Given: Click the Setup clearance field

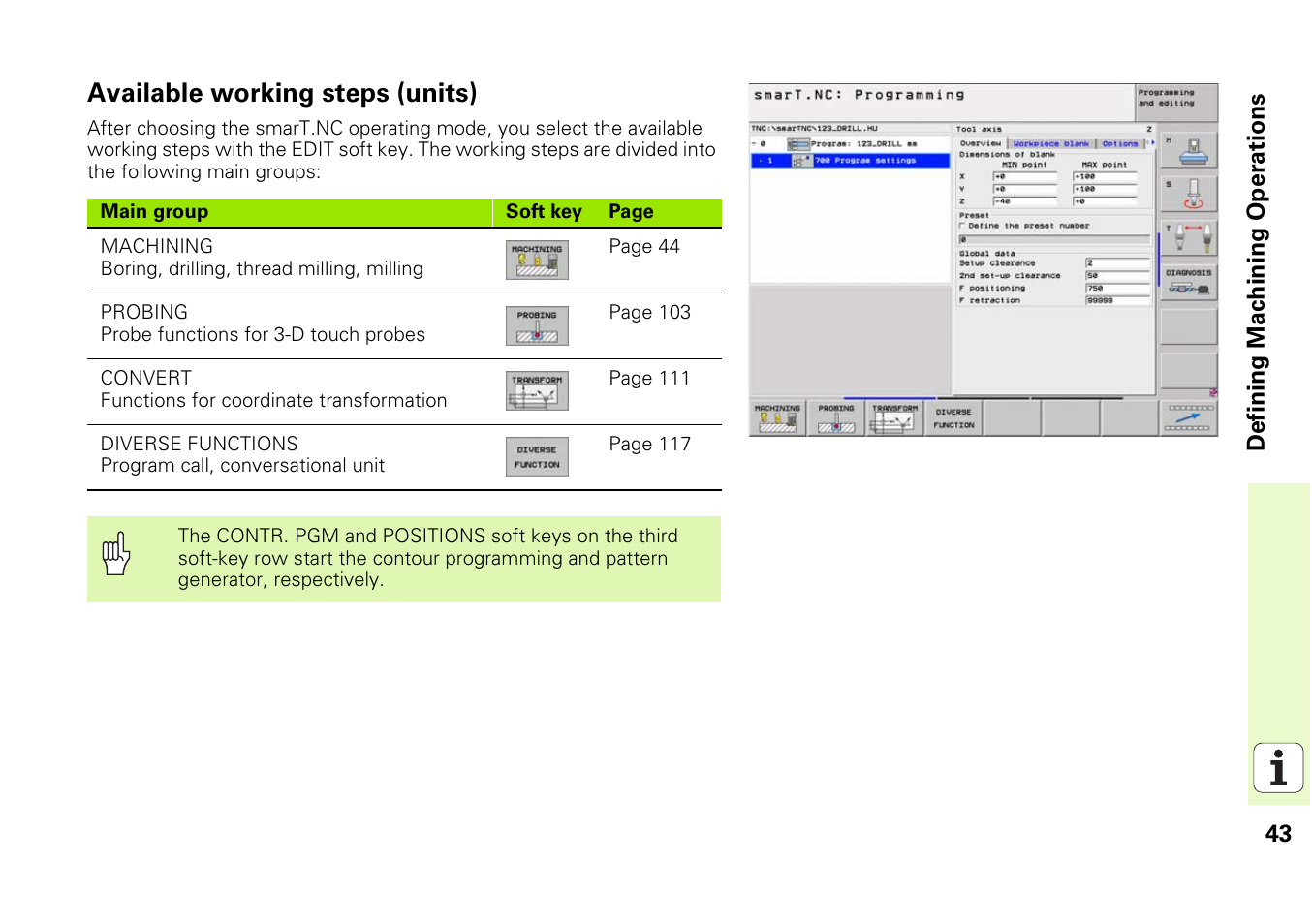Looking at the screenshot, I should [x=1117, y=263].
